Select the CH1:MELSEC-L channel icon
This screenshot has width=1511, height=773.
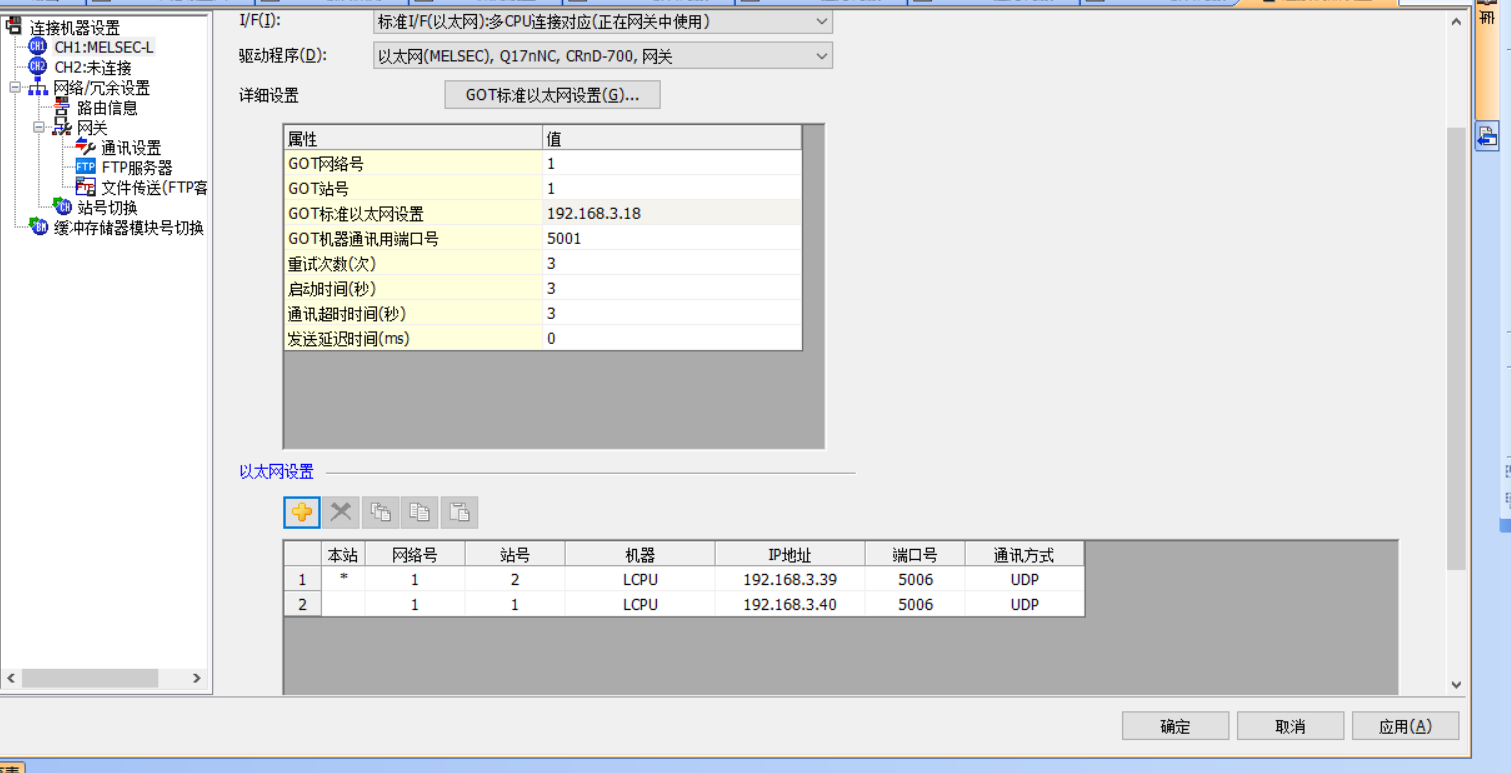pyautogui.click(x=37, y=47)
